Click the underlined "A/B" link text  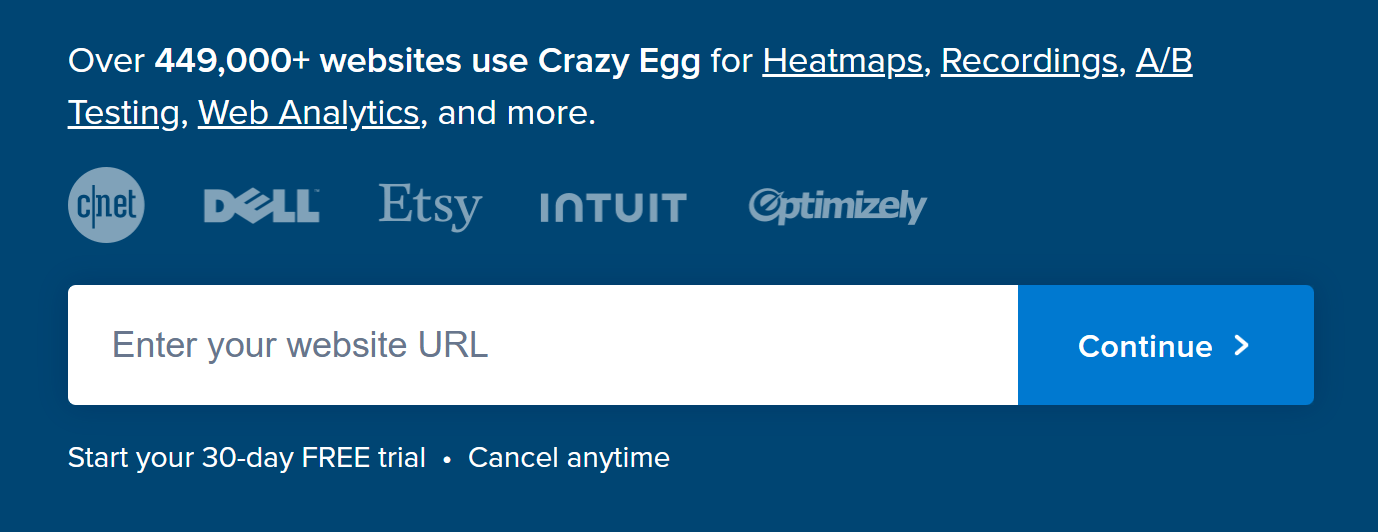coord(1164,62)
